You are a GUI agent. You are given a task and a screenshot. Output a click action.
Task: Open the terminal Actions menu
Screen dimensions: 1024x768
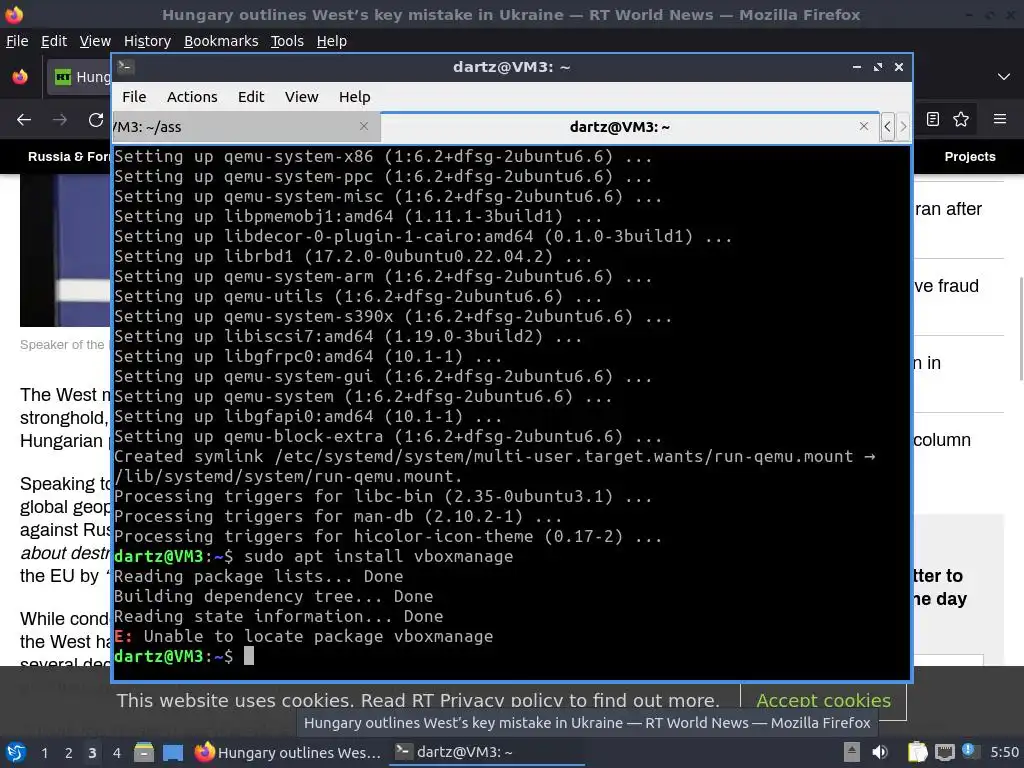[x=192, y=97]
